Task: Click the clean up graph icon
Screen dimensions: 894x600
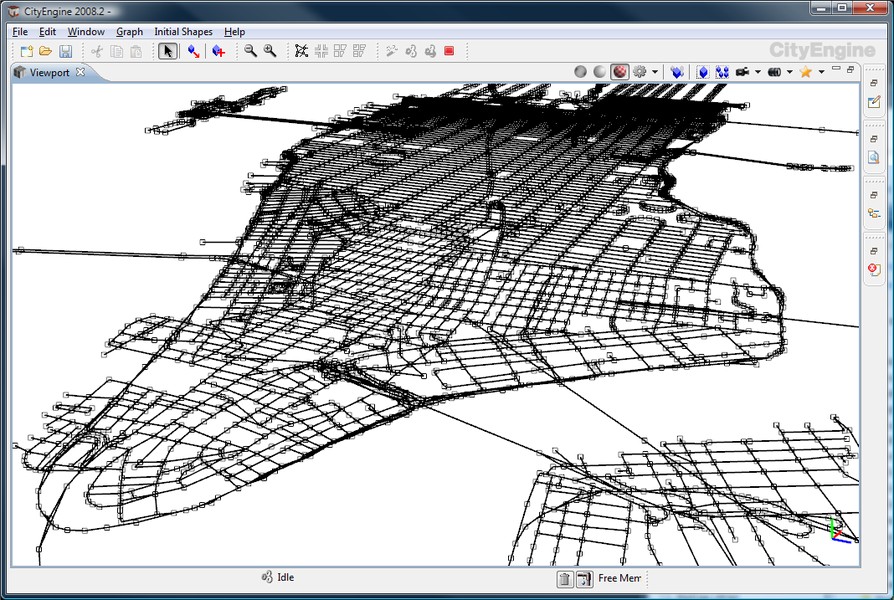Action: pyautogui.click(x=301, y=51)
